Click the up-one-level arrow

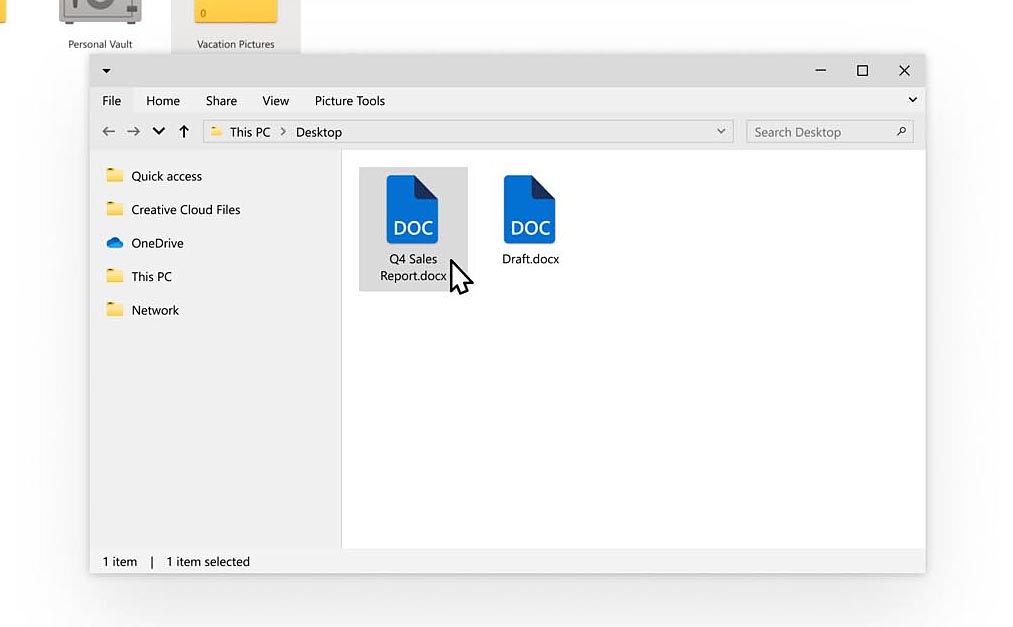[184, 131]
